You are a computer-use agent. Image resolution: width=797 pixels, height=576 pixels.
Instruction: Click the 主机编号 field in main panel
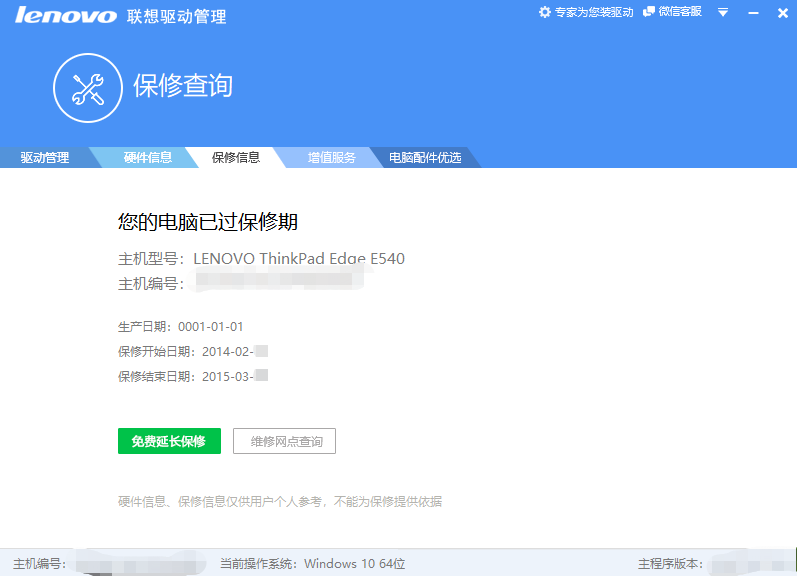tap(241, 283)
